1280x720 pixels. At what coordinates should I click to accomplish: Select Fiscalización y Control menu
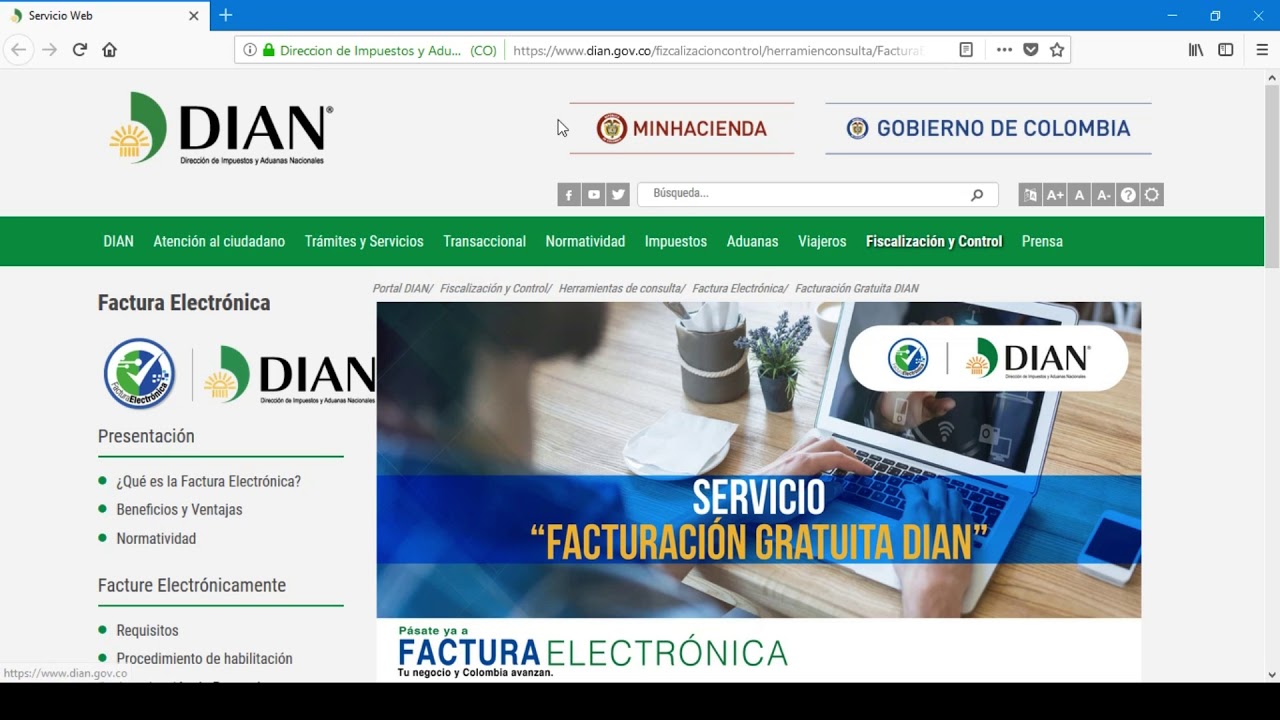click(934, 241)
